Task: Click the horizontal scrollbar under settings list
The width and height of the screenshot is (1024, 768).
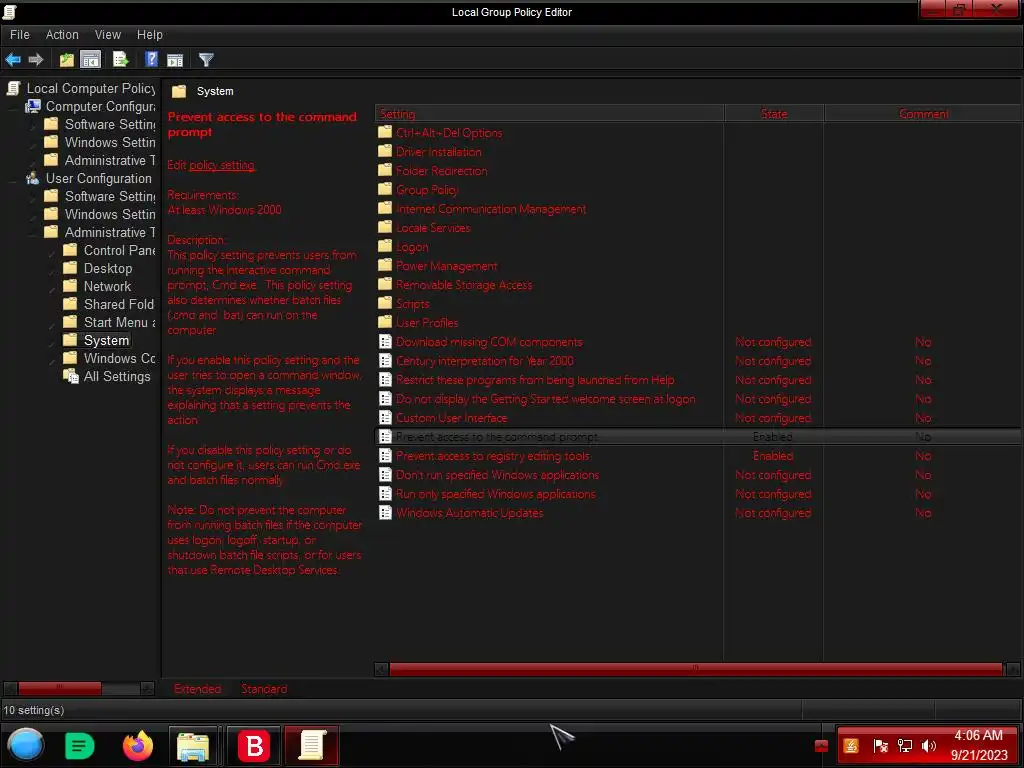Action: tap(696, 669)
